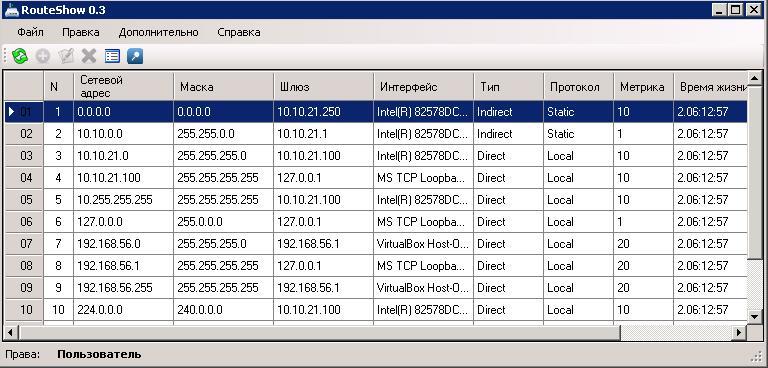Click the RouteShow title bar app icon
This screenshot has height=368, width=768.
11,10
